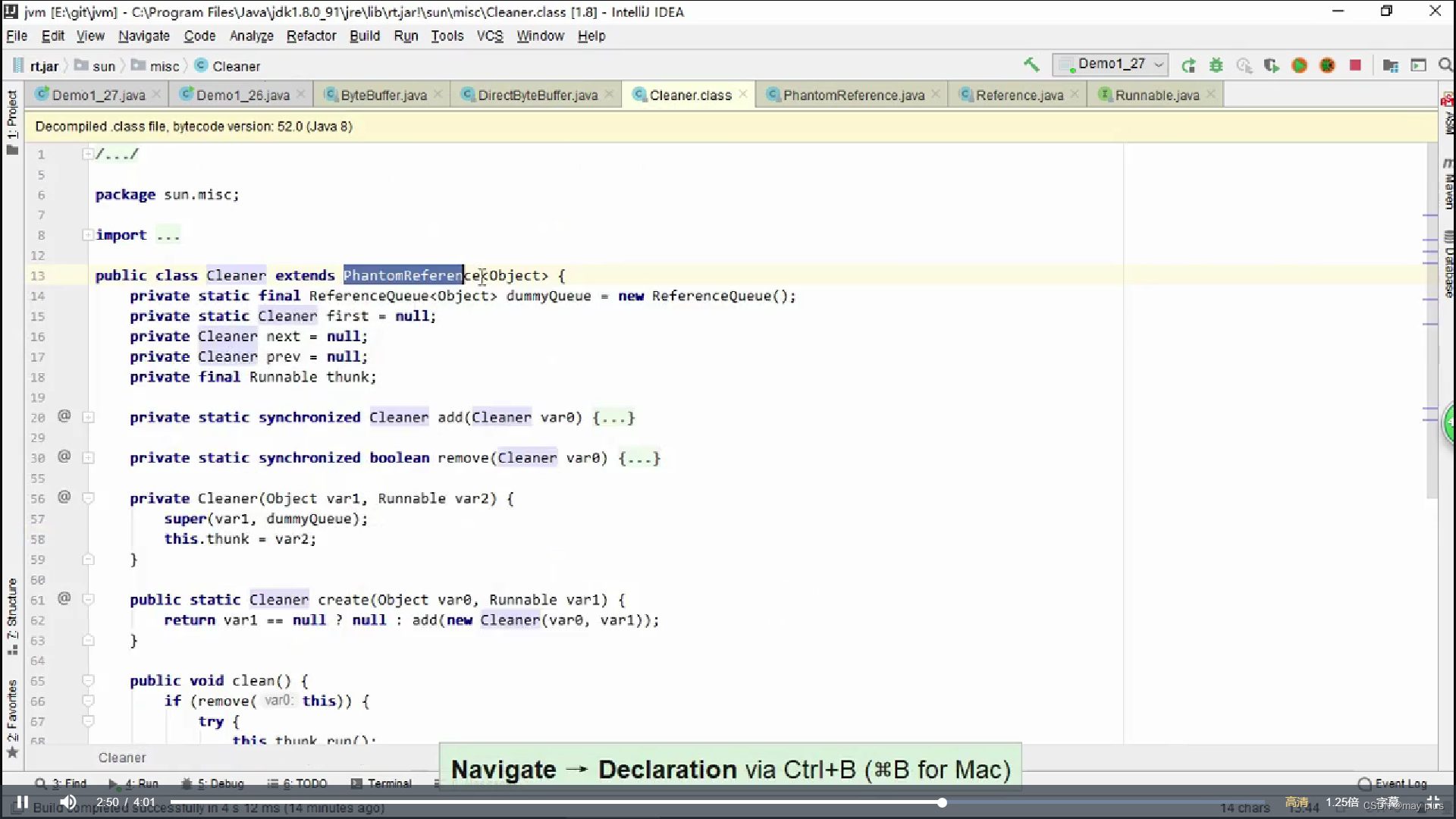The image size is (1456, 819).
Task: Click the rt.jar breadcrumb
Action: [36, 66]
